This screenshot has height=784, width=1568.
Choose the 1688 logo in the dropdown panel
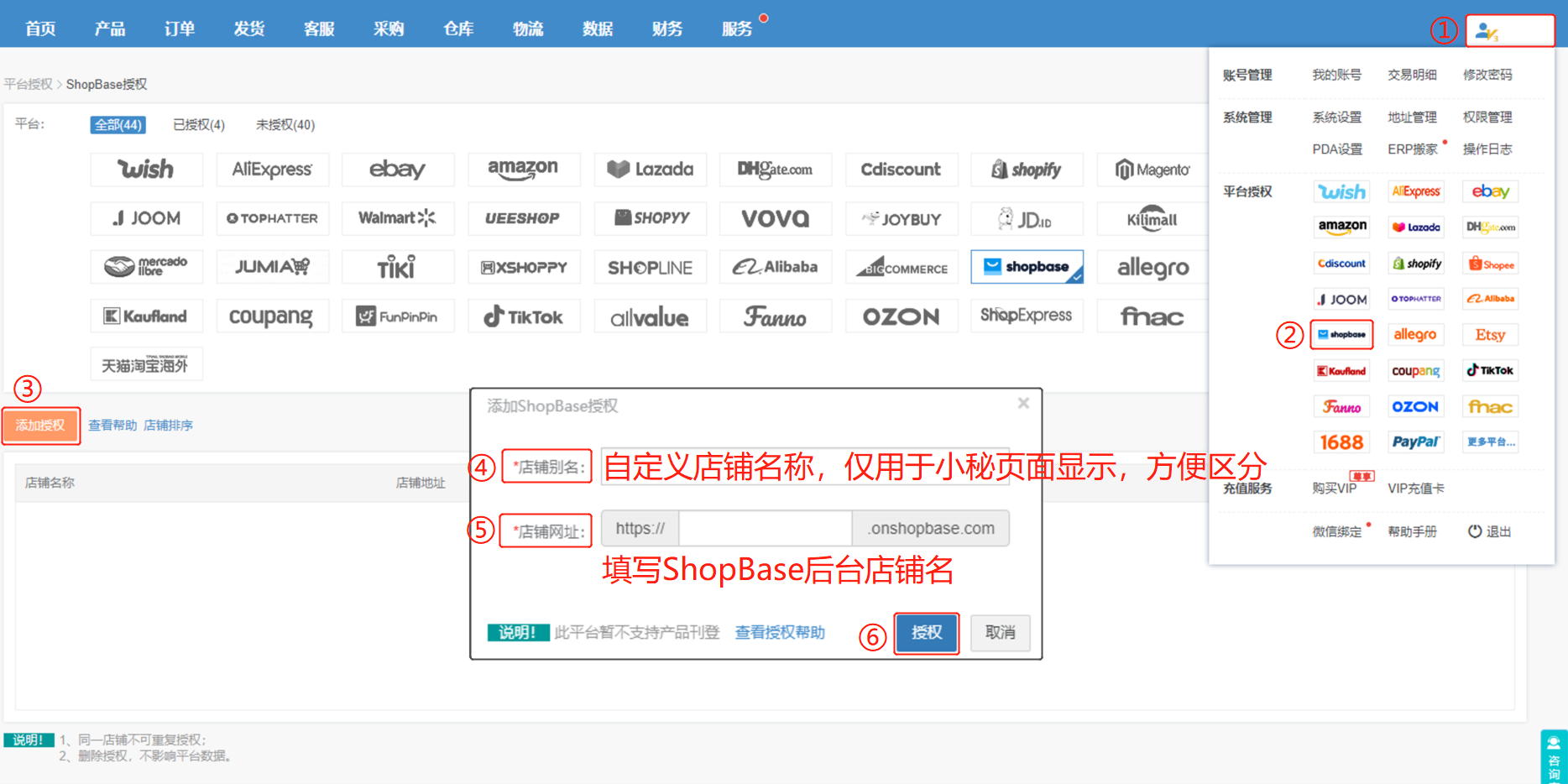click(x=1341, y=442)
